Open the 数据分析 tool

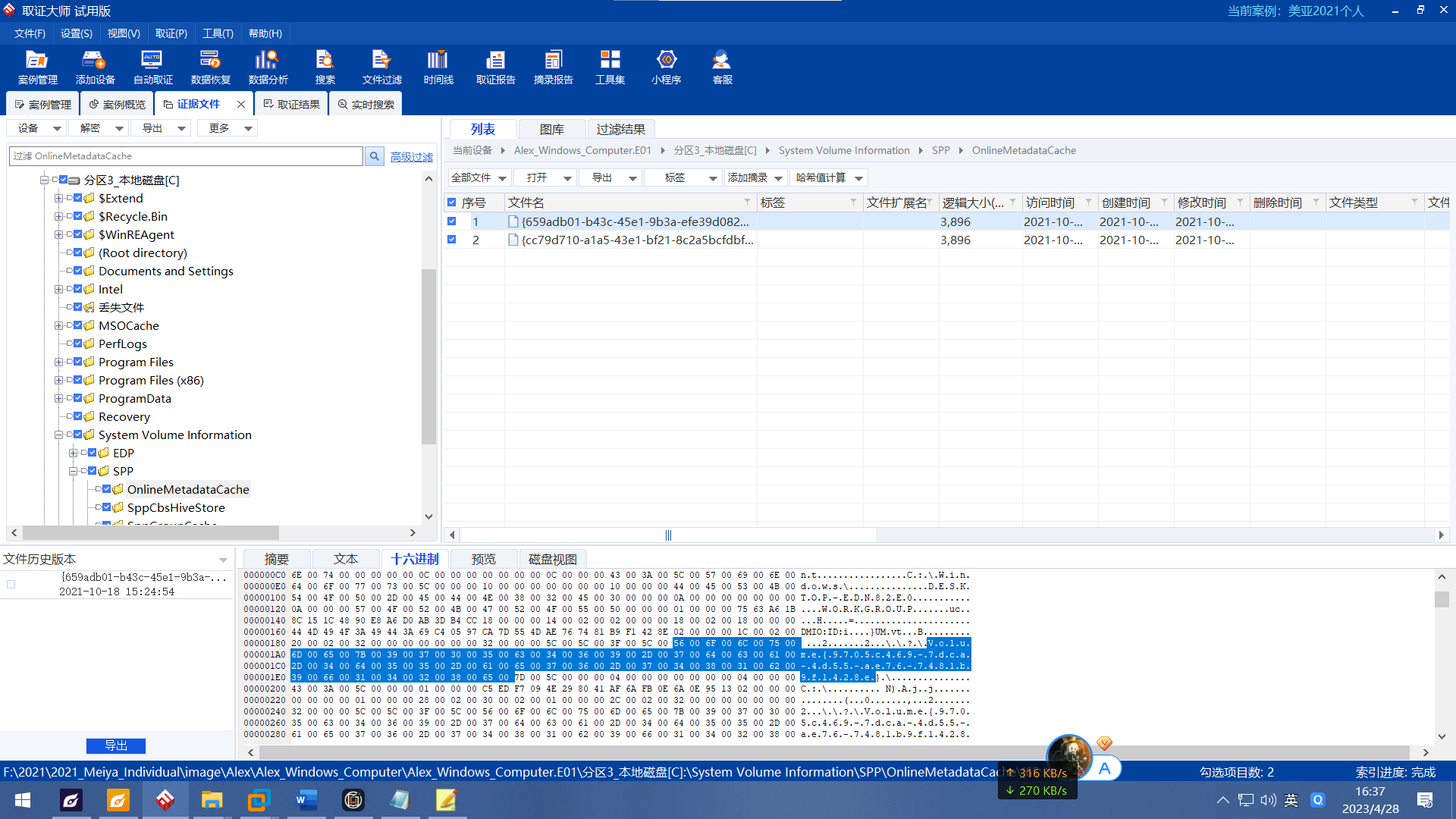268,67
